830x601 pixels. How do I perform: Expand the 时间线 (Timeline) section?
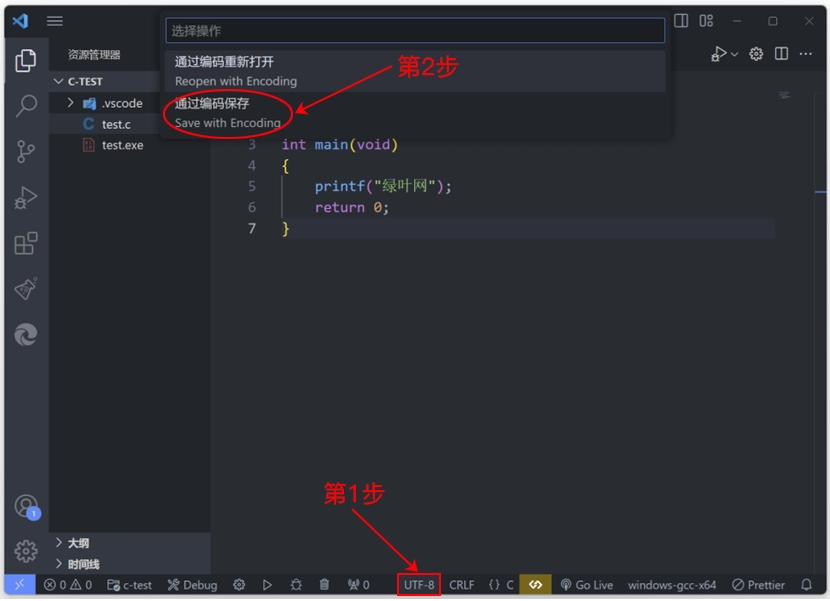(80, 562)
